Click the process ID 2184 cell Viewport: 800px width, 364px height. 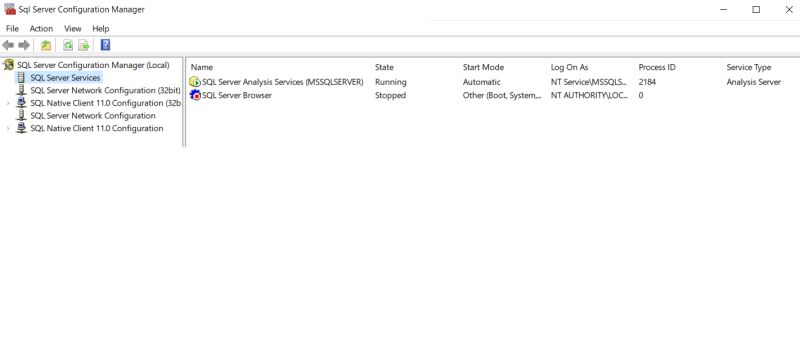coord(647,82)
